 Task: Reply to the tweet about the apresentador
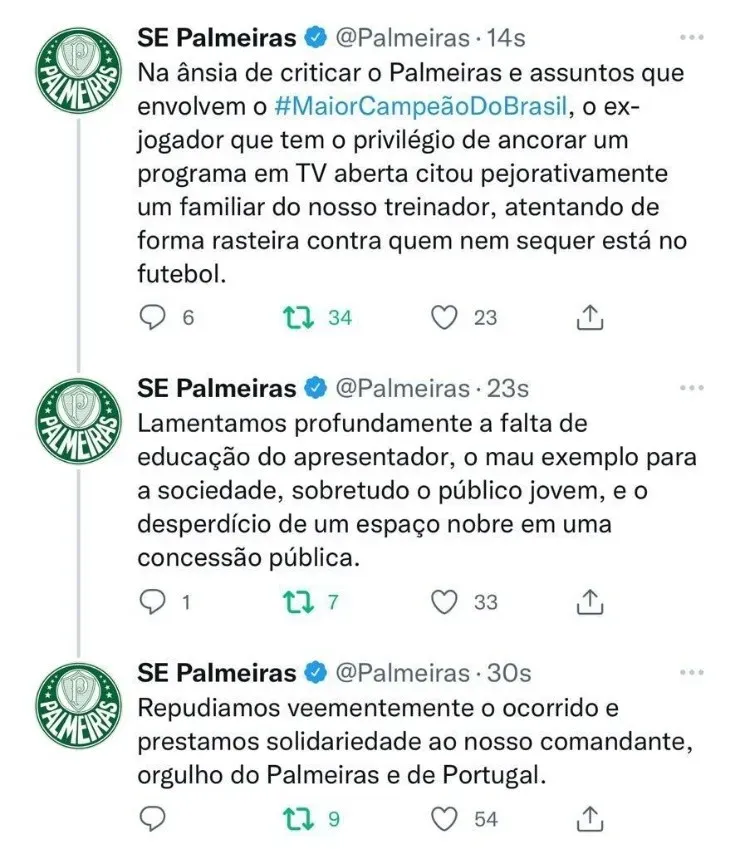(151, 601)
